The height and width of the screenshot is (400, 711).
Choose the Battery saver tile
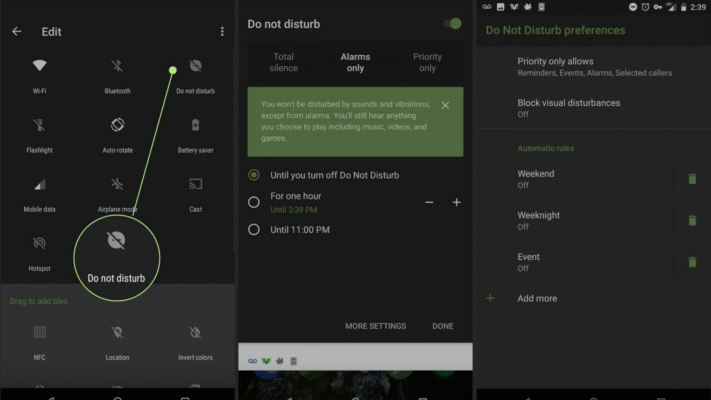(x=195, y=135)
